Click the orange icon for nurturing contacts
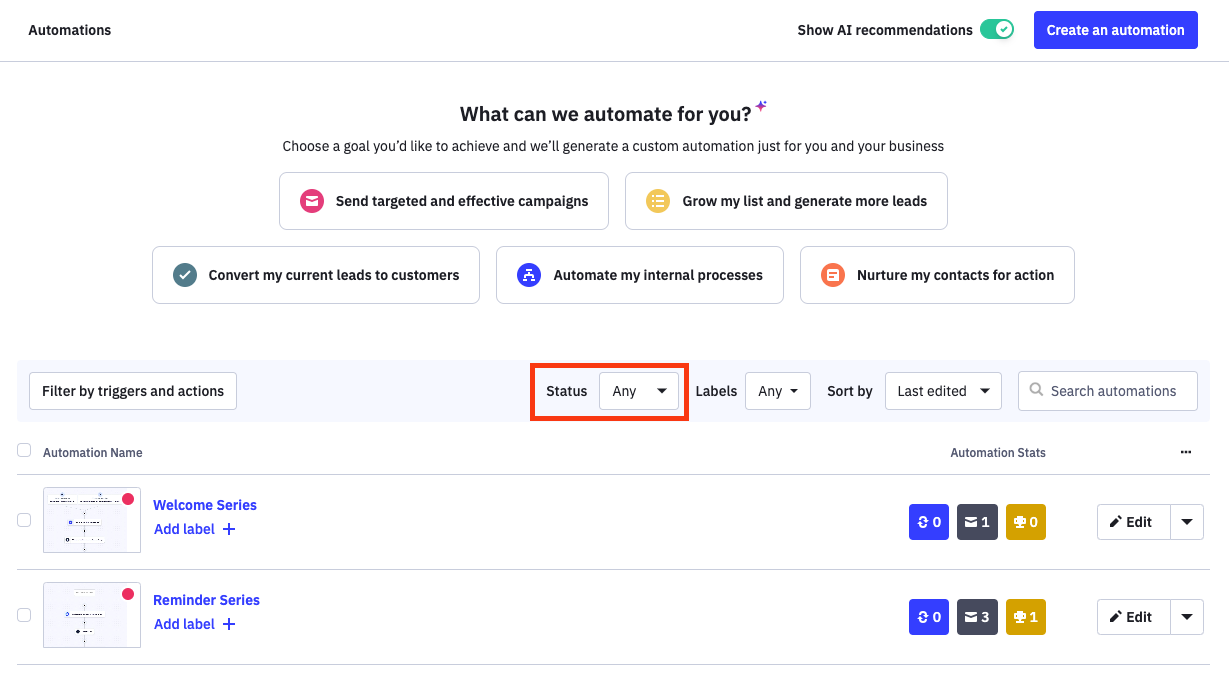The height and width of the screenshot is (674, 1229). (833, 275)
